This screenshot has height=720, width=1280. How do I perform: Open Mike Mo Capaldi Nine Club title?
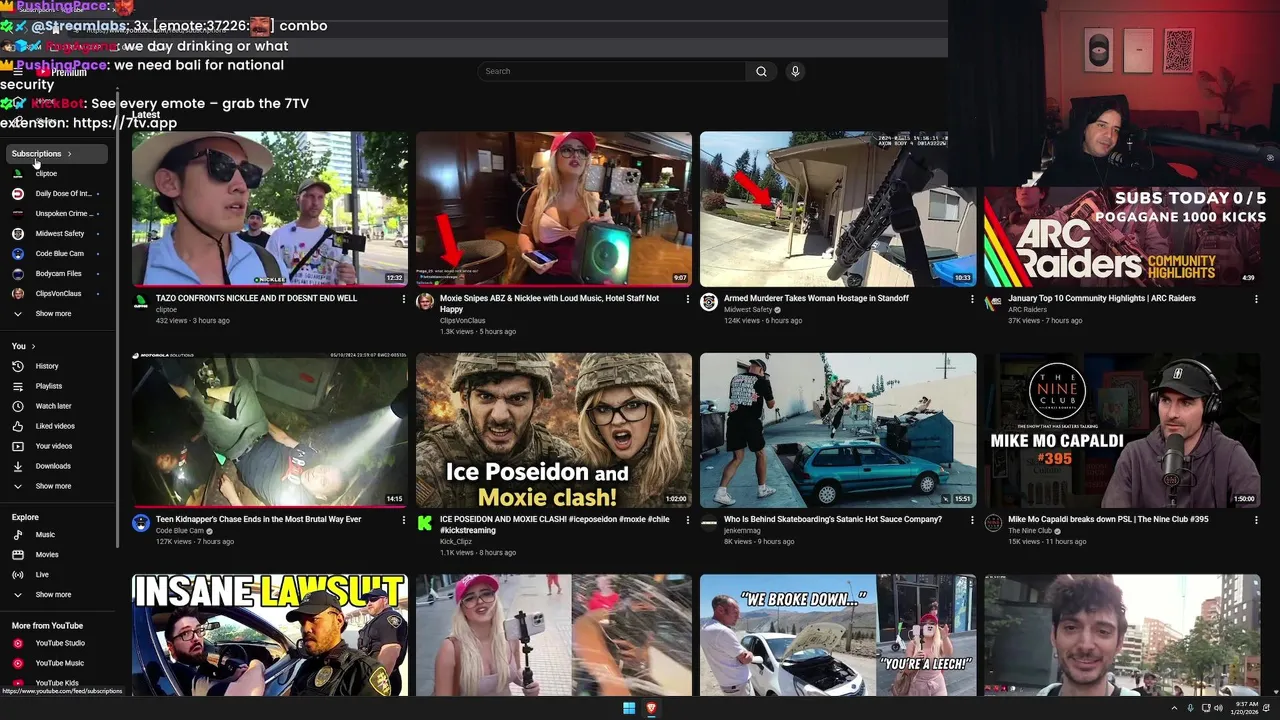click(1108, 519)
